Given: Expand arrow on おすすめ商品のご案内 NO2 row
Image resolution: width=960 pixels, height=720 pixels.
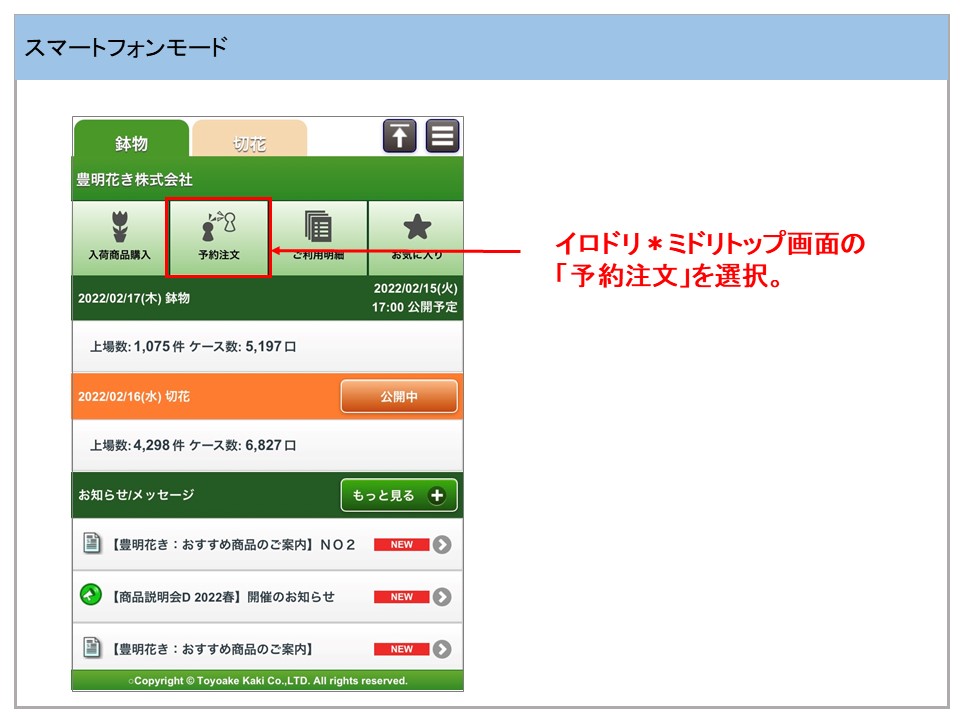Looking at the screenshot, I should pos(442,545).
